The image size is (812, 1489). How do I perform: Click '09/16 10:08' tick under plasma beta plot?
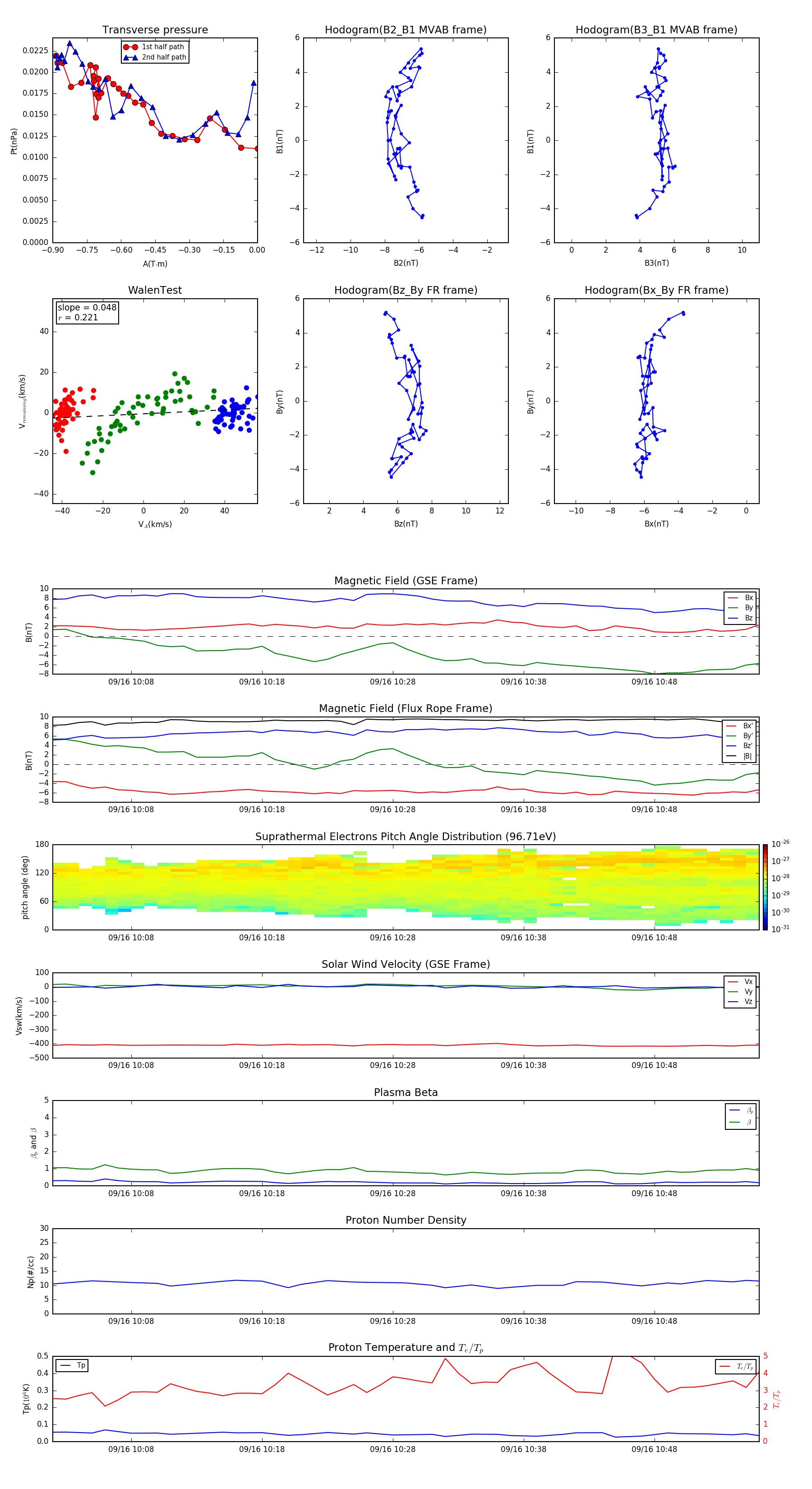click(x=131, y=1193)
